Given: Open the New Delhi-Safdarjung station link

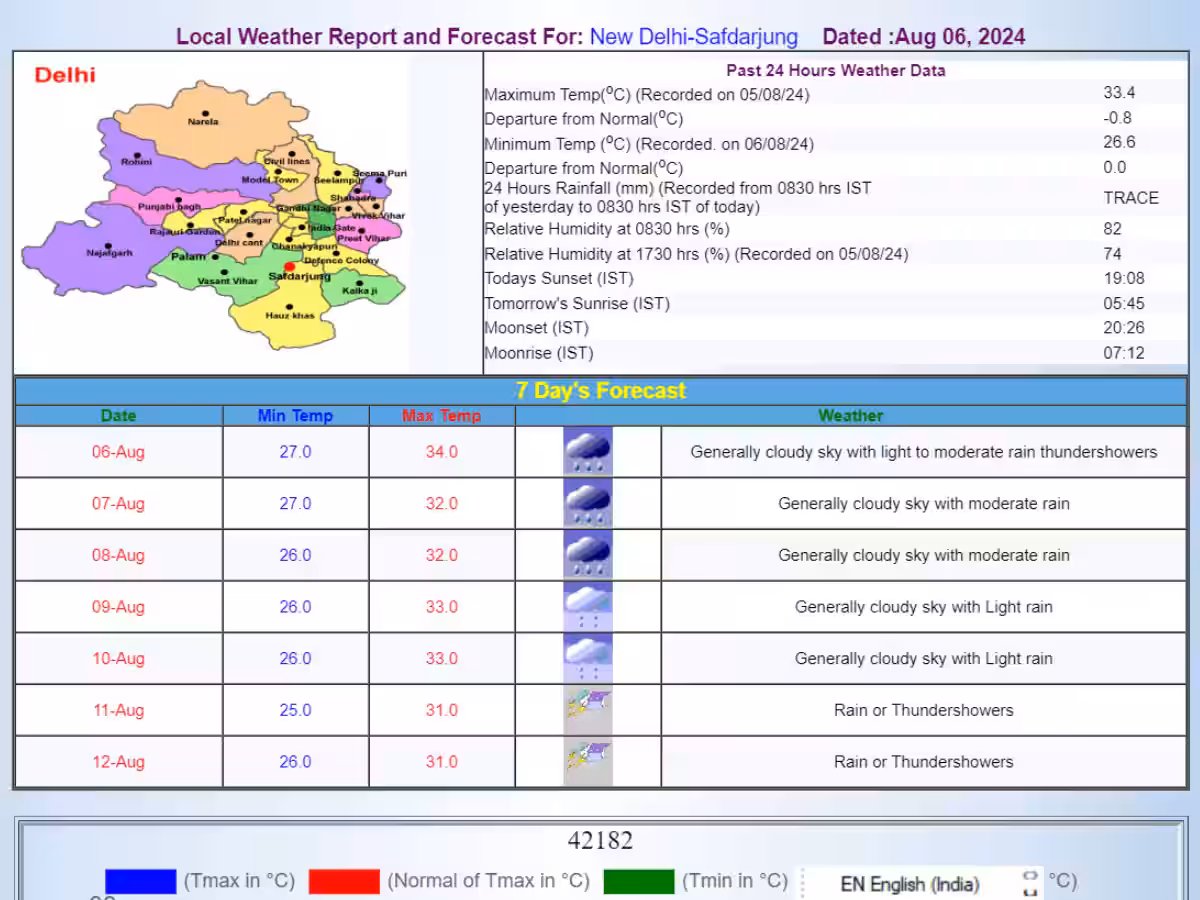Looking at the screenshot, I should point(693,37).
